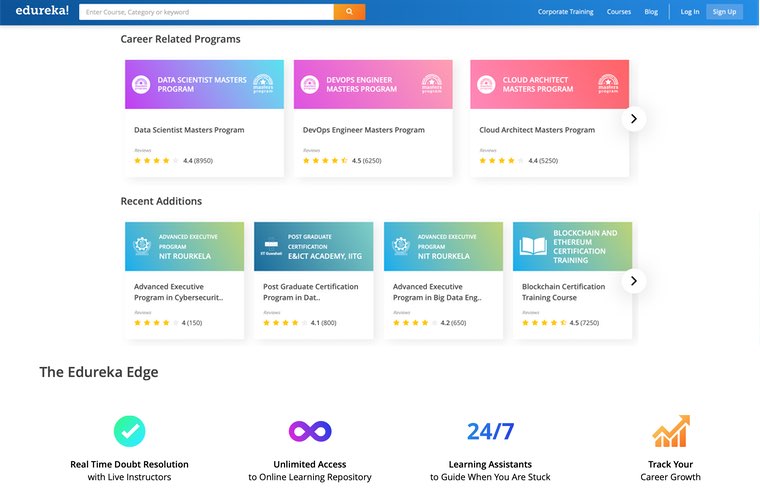
Task: Click the edureka! logo
Action: [x=42, y=11]
